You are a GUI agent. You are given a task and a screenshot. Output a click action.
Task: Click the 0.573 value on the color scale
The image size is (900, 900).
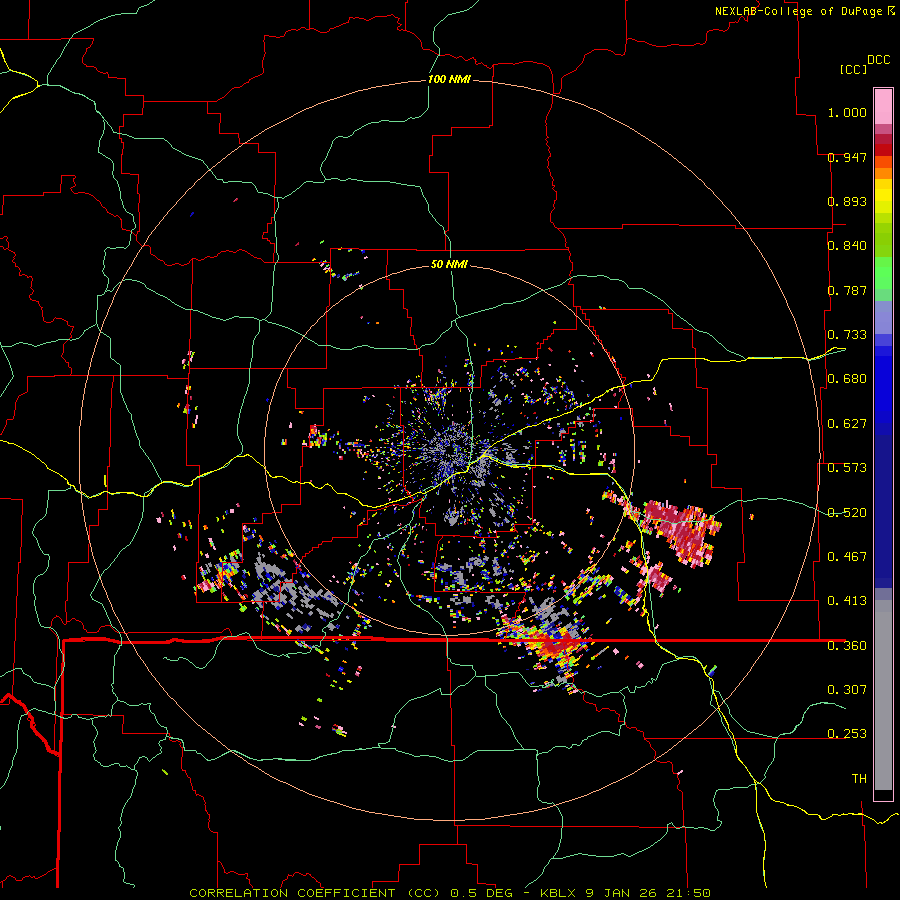[x=847, y=468]
